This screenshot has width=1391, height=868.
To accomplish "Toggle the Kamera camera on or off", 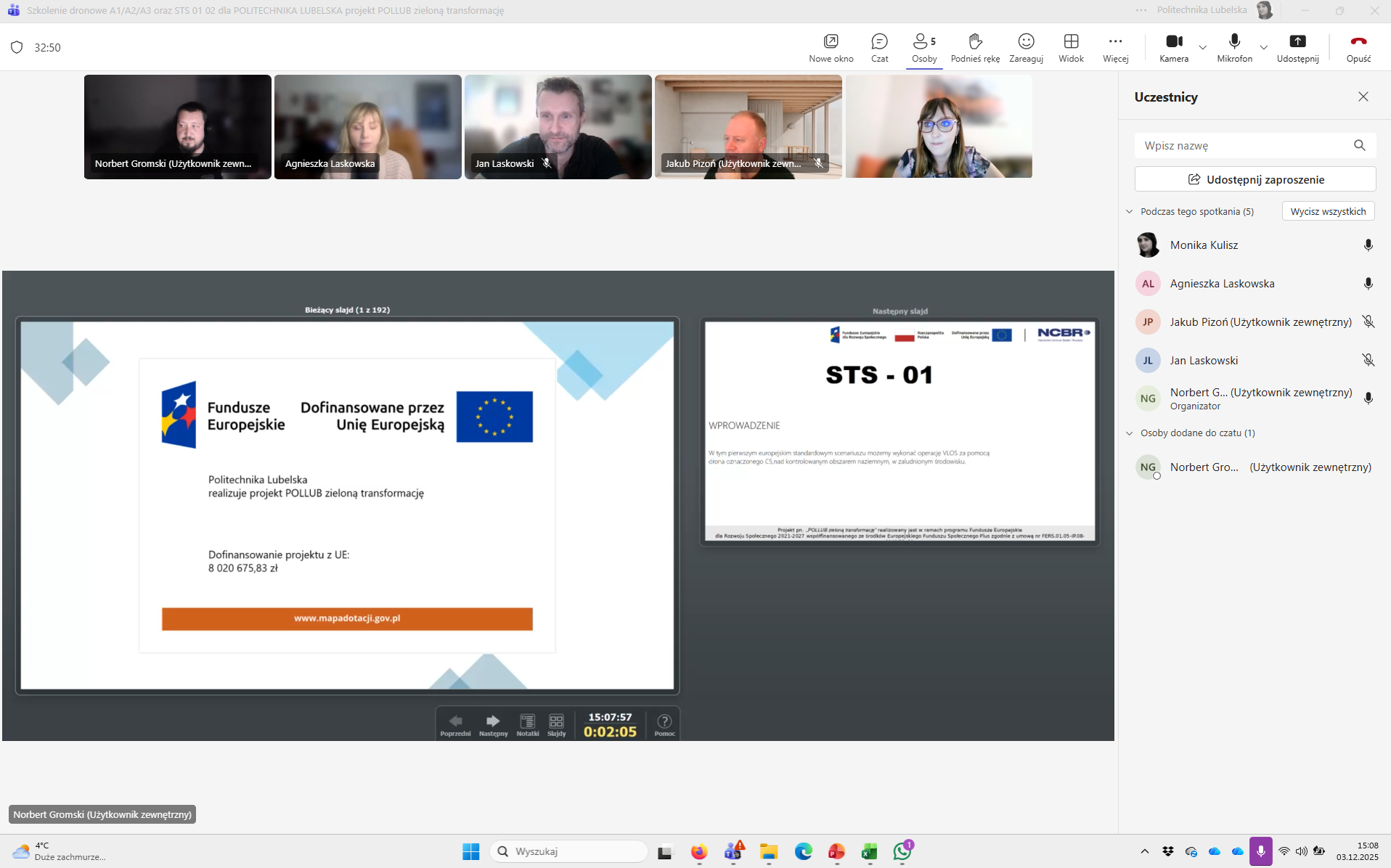I will [1173, 48].
